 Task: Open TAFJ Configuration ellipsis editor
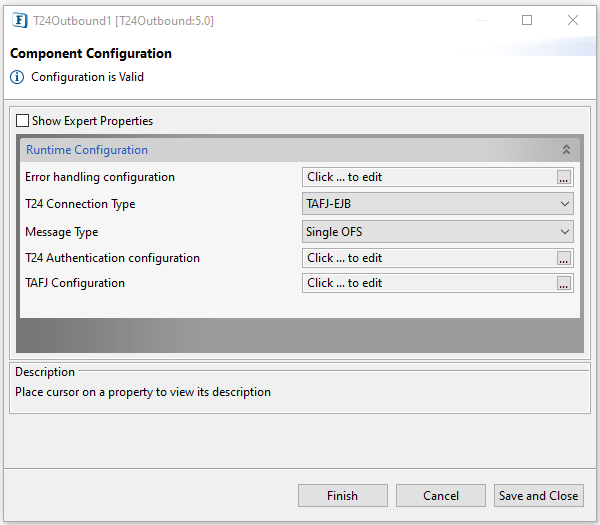point(564,283)
